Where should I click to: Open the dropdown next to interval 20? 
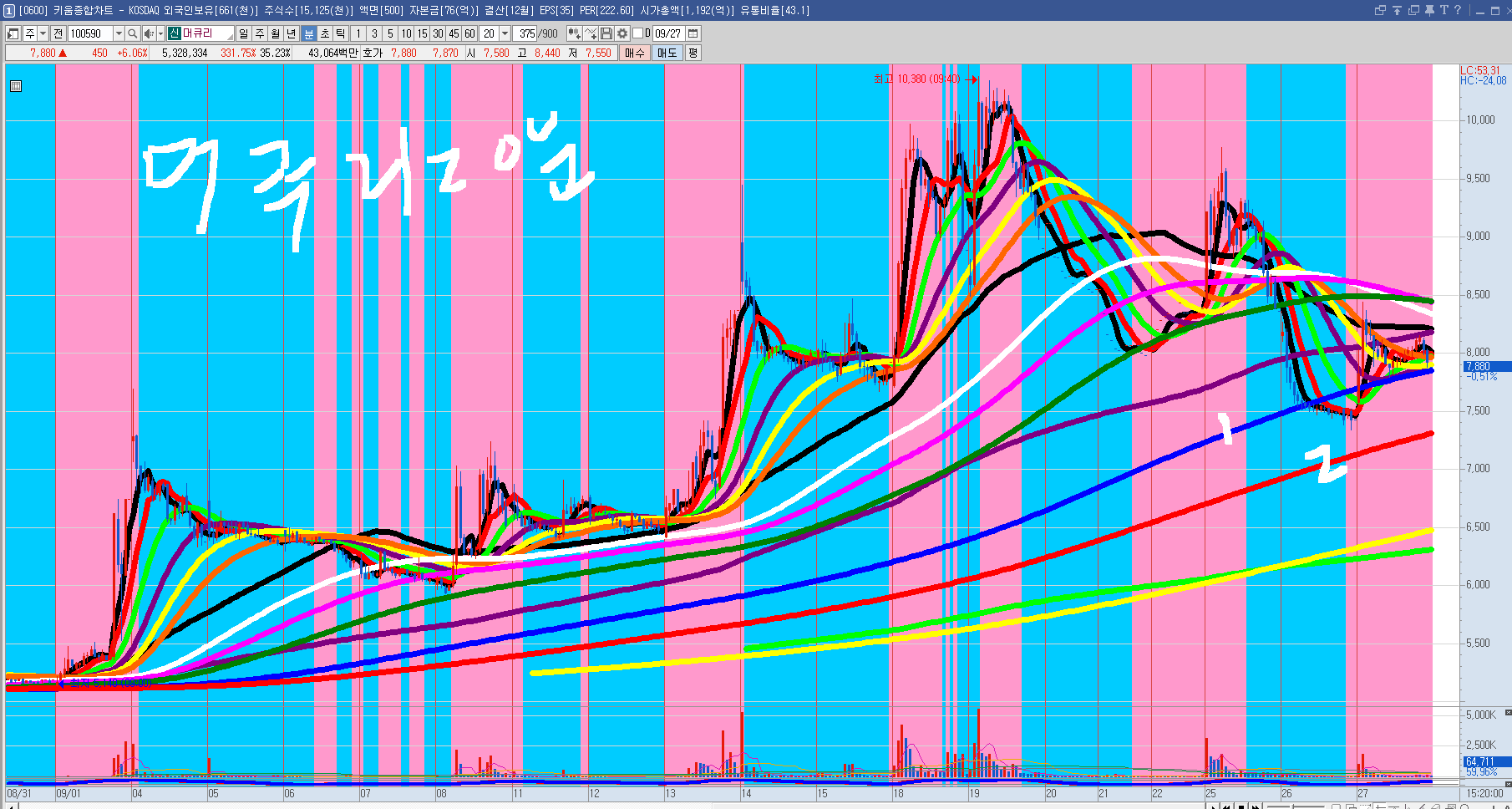(x=505, y=33)
